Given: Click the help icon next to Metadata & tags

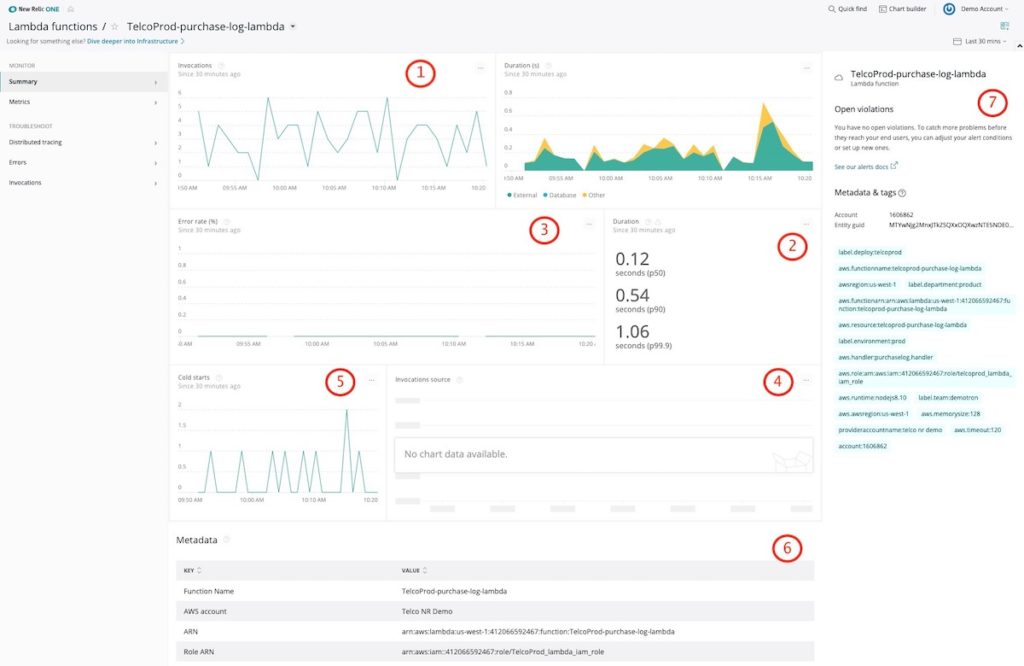Looking at the screenshot, I should [902, 193].
